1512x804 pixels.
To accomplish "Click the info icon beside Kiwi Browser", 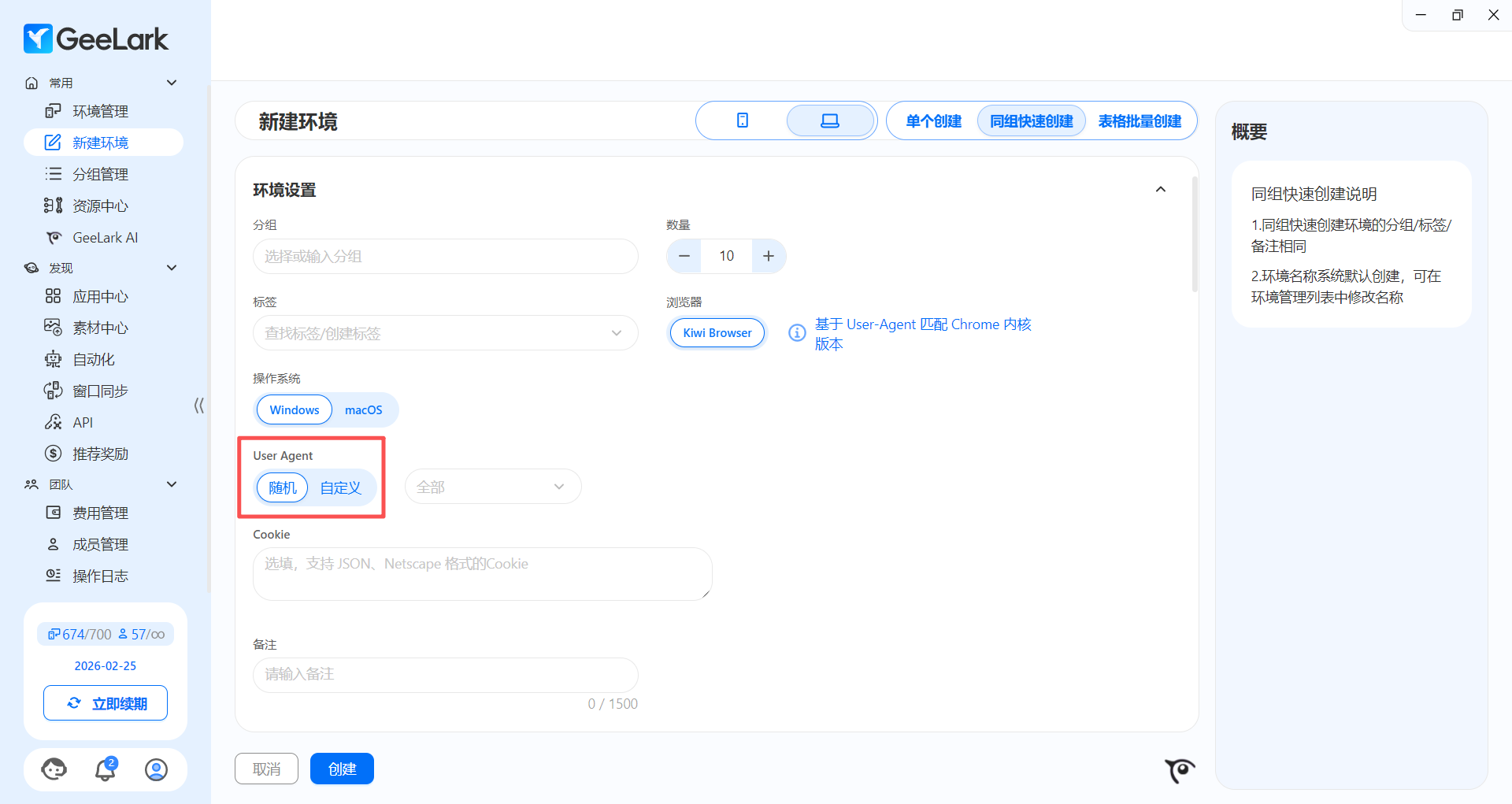I will click(x=797, y=333).
